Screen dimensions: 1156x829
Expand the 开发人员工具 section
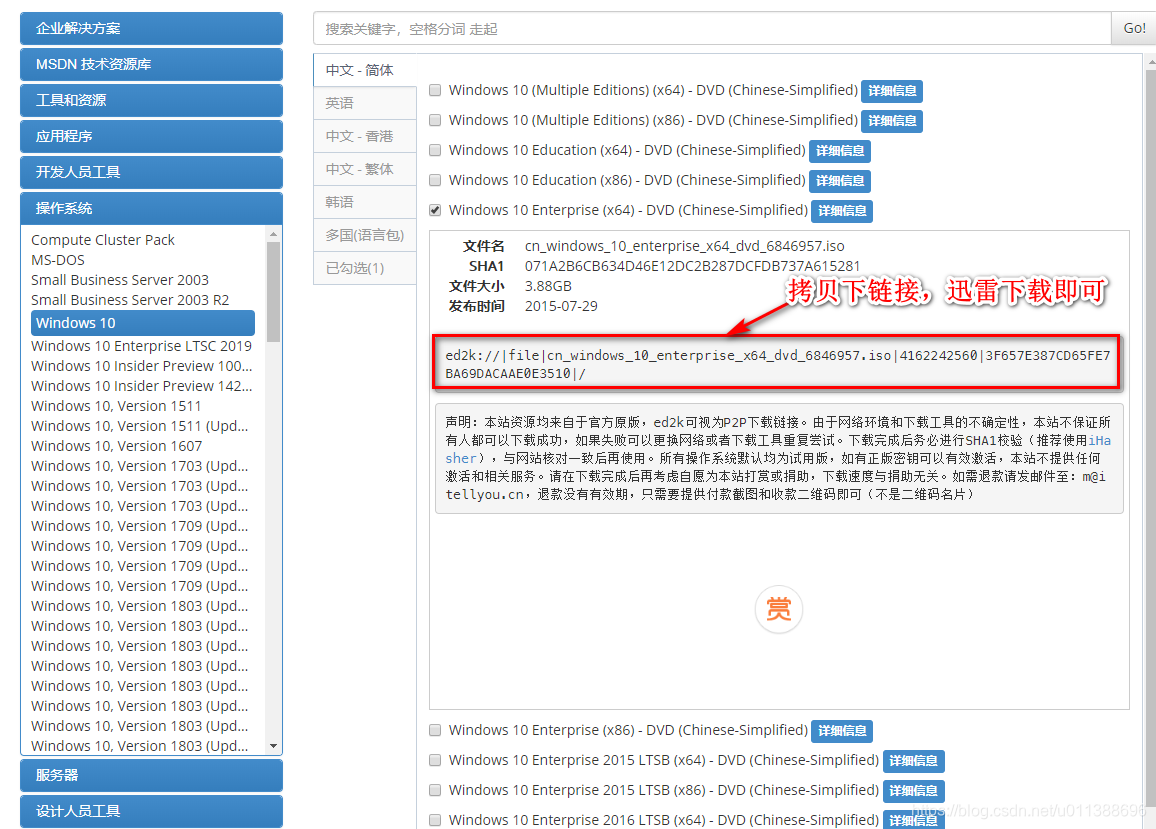pyautogui.click(x=151, y=172)
